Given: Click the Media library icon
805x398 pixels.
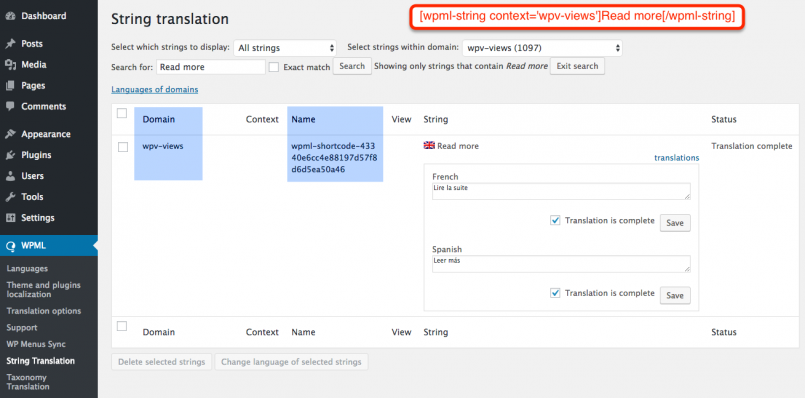Looking at the screenshot, I should coord(10,65).
